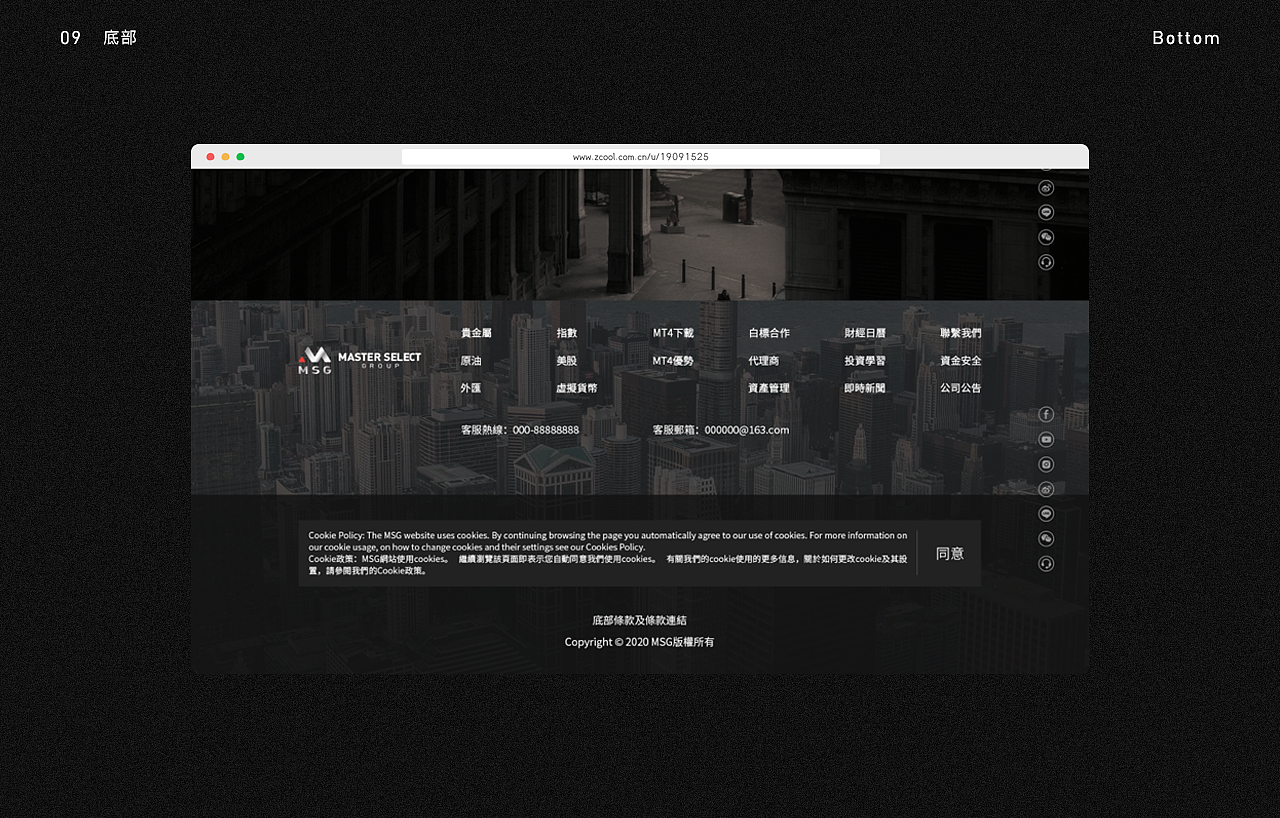Image resolution: width=1280 pixels, height=818 pixels.
Task: Go to the 白標合作 link
Action: [x=769, y=333]
